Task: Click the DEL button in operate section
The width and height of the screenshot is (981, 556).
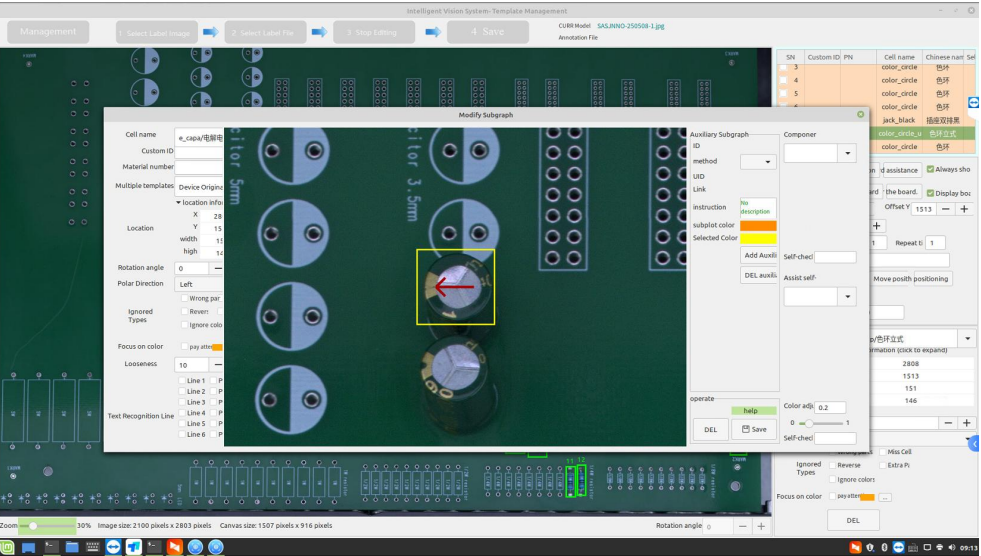Action: click(x=710, y=429)
